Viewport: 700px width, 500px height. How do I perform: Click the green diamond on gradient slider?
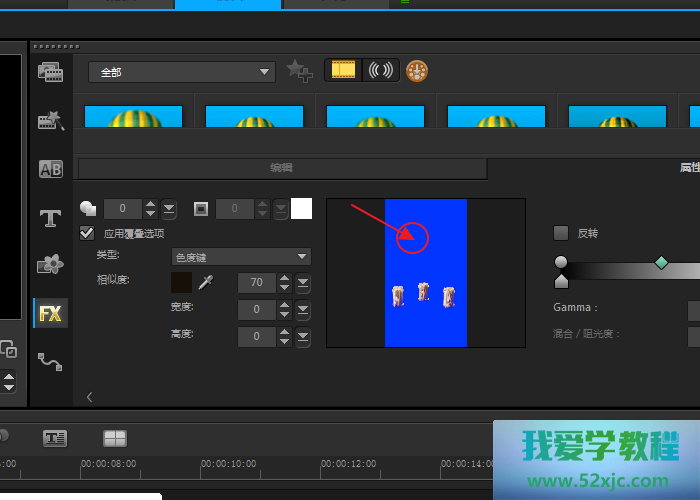(x=661, y=262)
